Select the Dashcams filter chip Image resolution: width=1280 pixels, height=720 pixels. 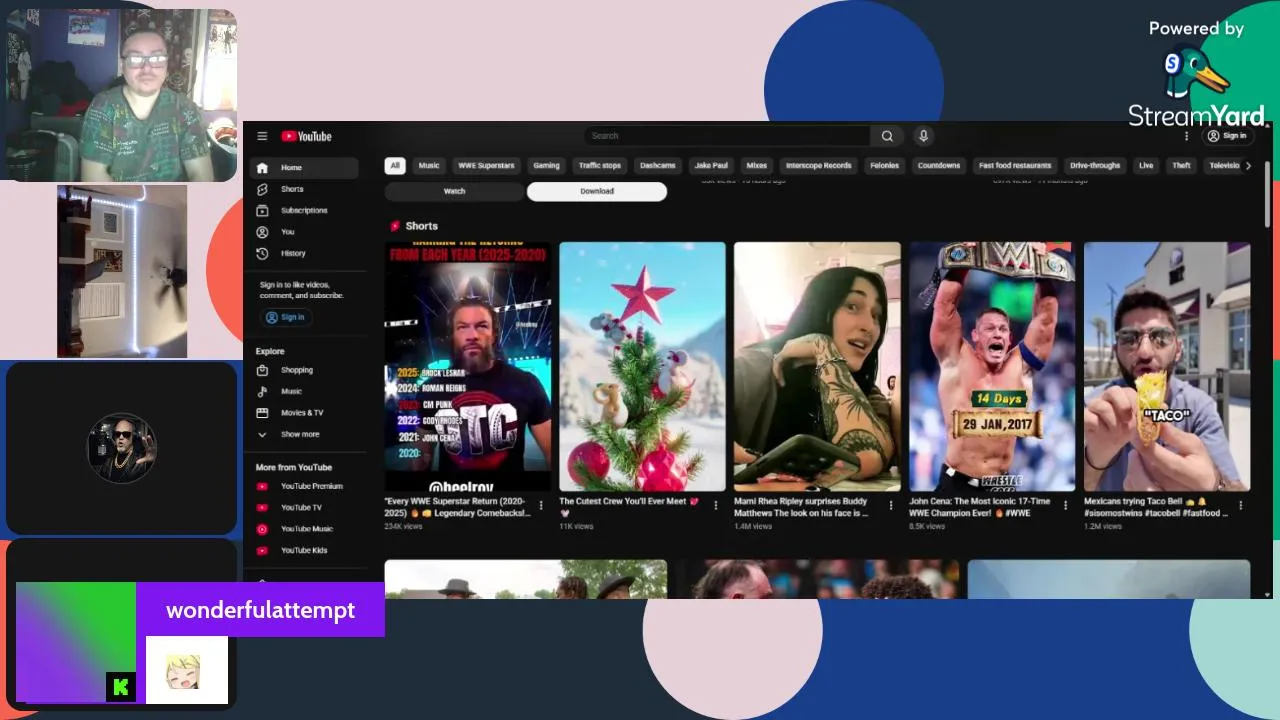(658, 166)
